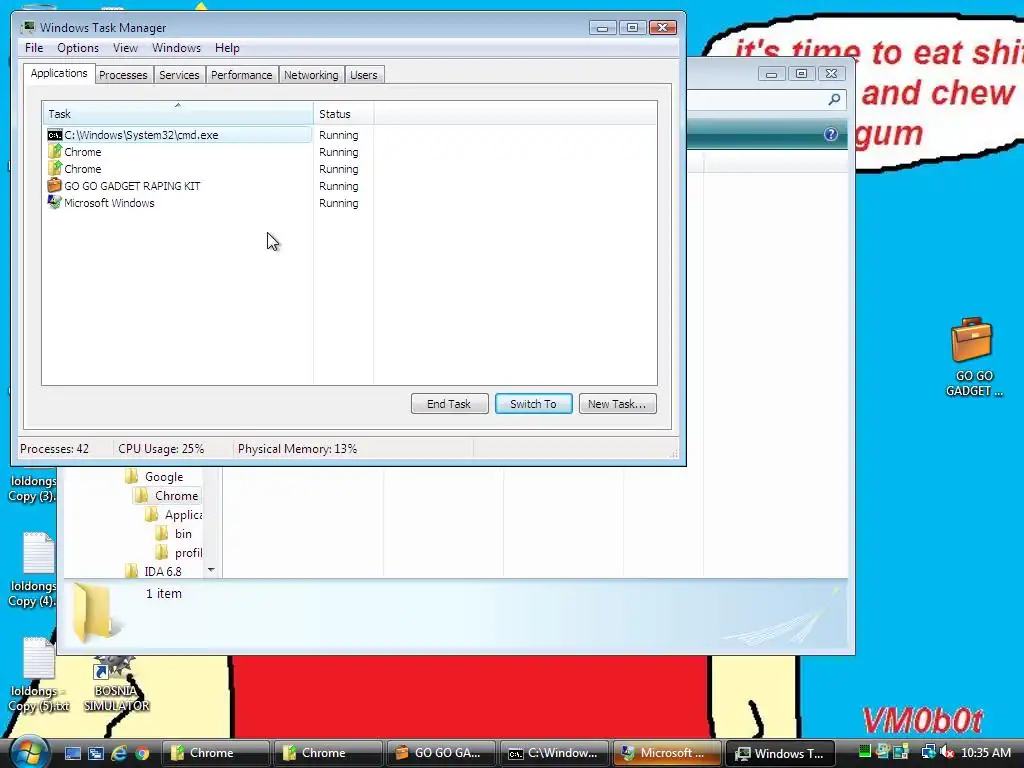The image size is (1024, 768).
Task: Click the End Task button
Action: click(x=449, y=404)
